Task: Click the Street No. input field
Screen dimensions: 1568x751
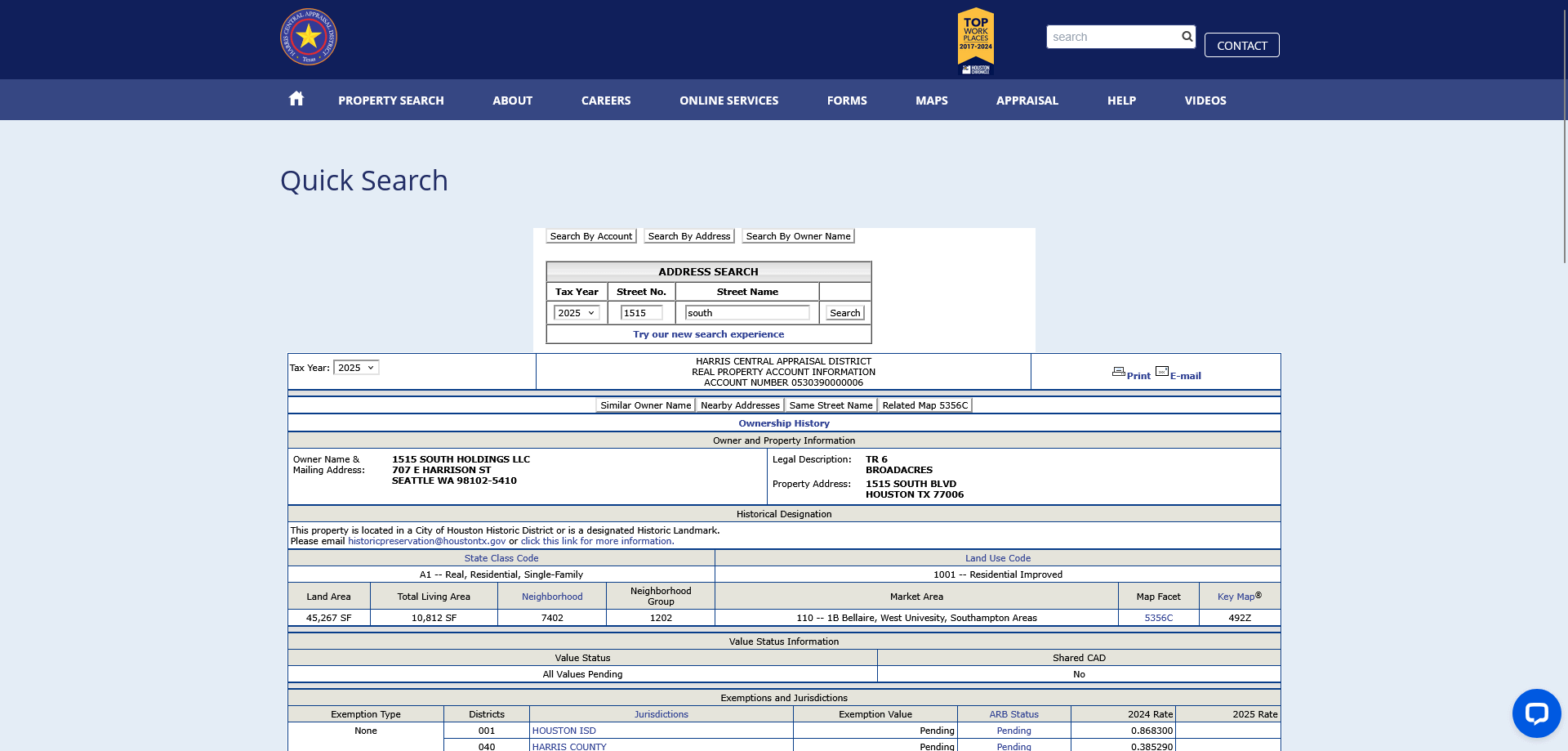Action: pos(641,313)
